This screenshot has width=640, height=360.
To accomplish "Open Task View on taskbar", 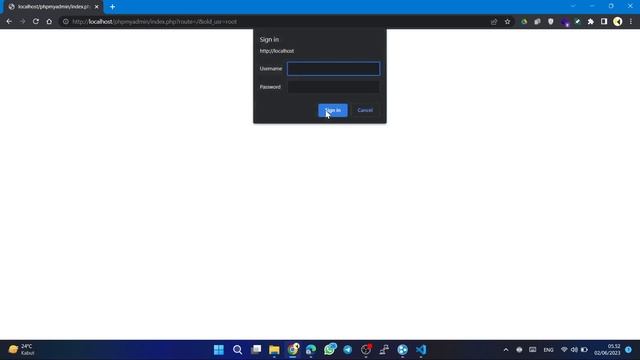I will 256,350.
